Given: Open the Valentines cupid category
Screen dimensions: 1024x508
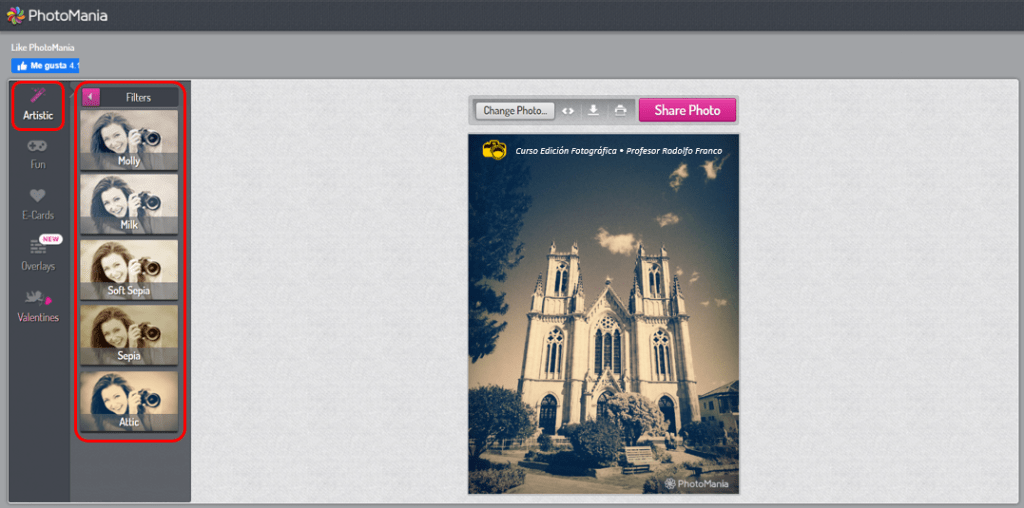Looking at the screenshot, I should [x=38, y=305].
